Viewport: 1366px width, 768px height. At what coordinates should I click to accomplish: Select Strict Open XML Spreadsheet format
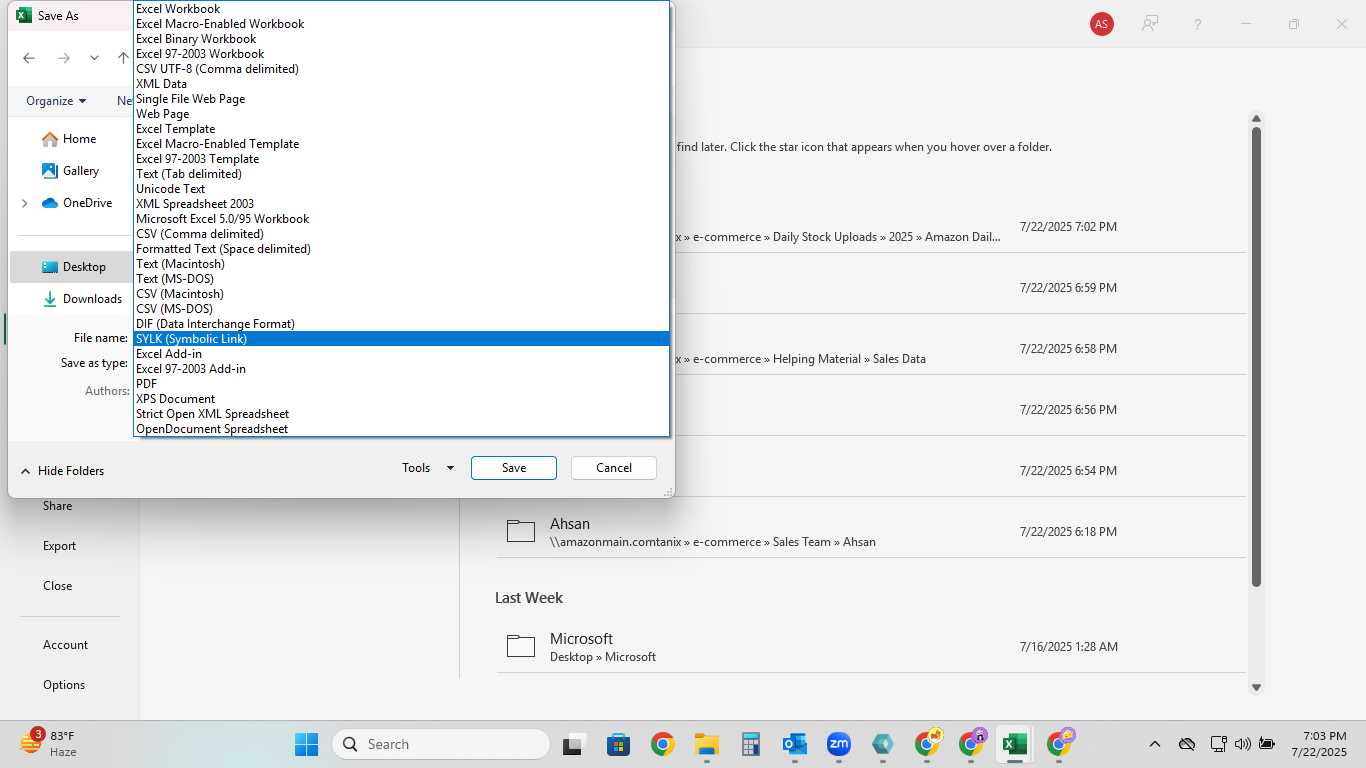(401, 414)
